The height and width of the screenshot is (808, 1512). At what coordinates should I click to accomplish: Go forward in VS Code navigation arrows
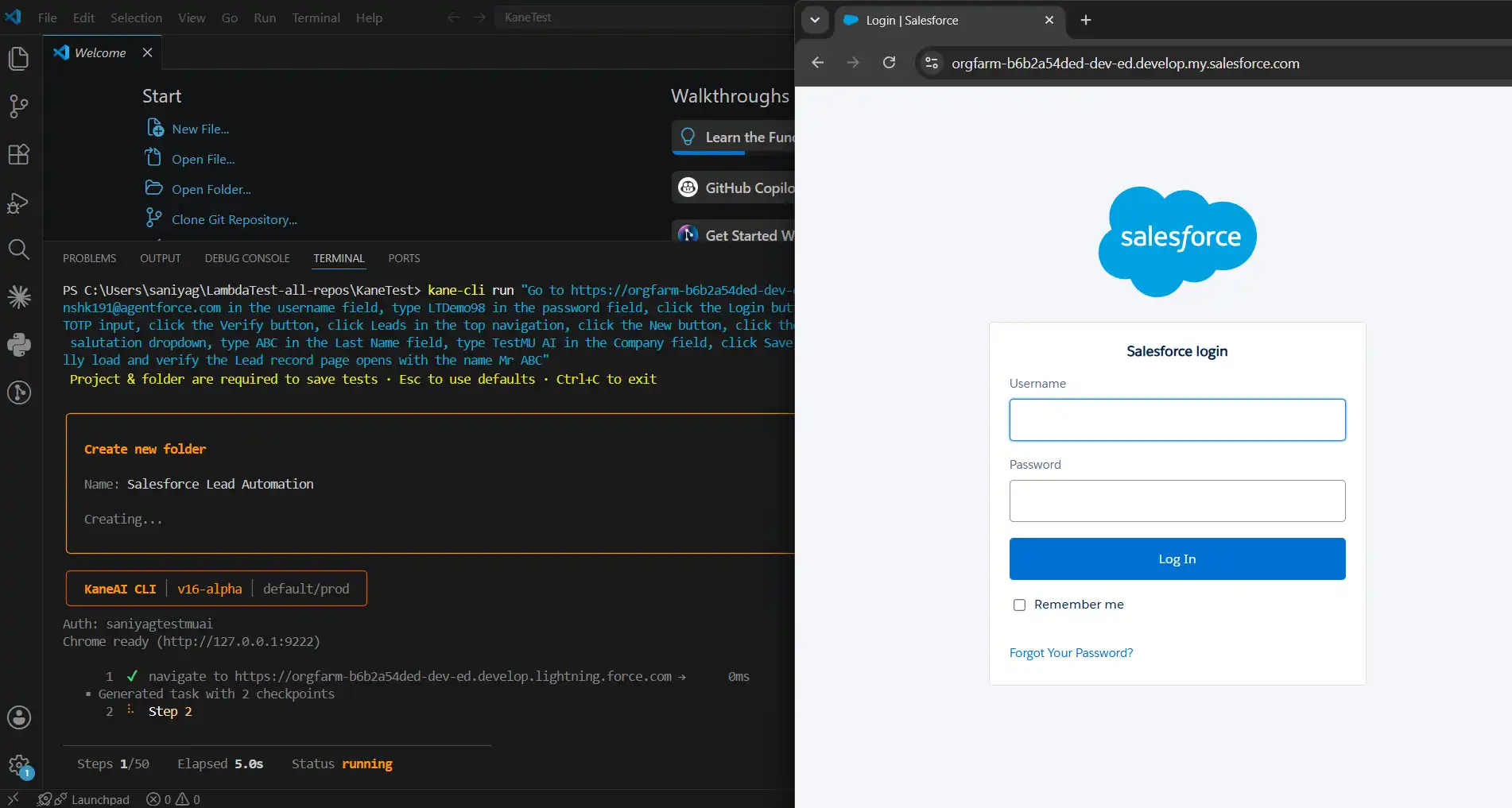pyautogui.click(x=479, y=17)
